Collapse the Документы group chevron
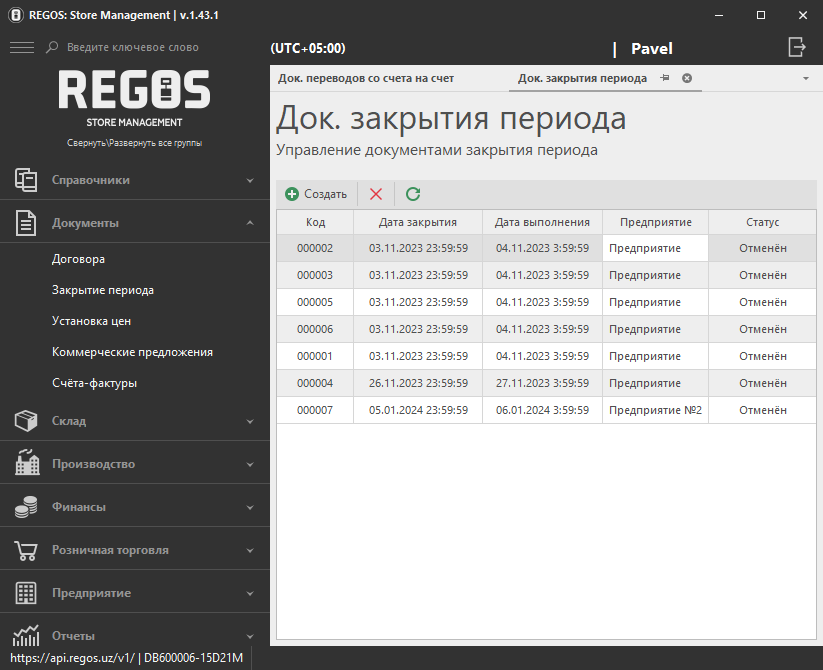The height and width of the screenshot is (670, 823). pyautogui.click(x=250, y=223)
